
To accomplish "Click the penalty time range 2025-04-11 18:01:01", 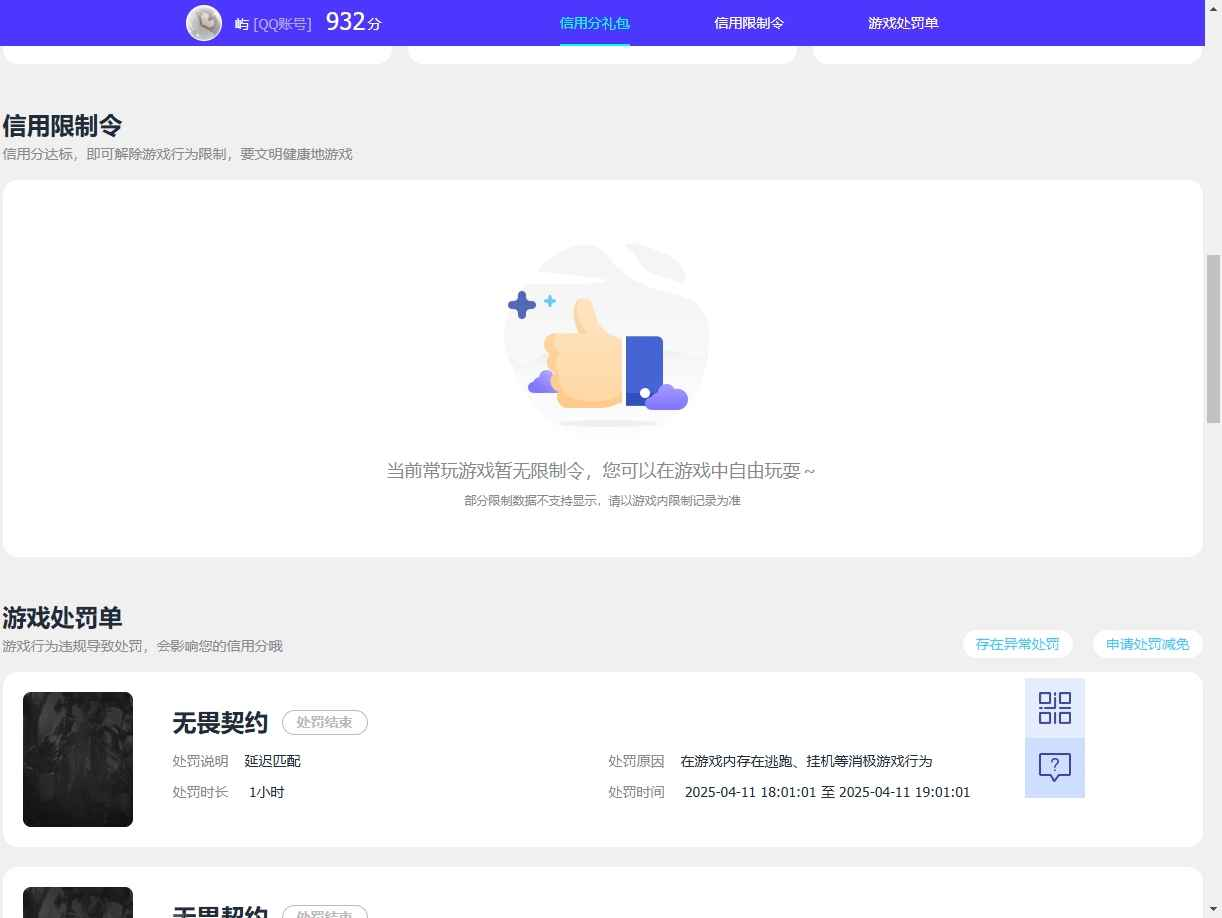I will [828, 792].
